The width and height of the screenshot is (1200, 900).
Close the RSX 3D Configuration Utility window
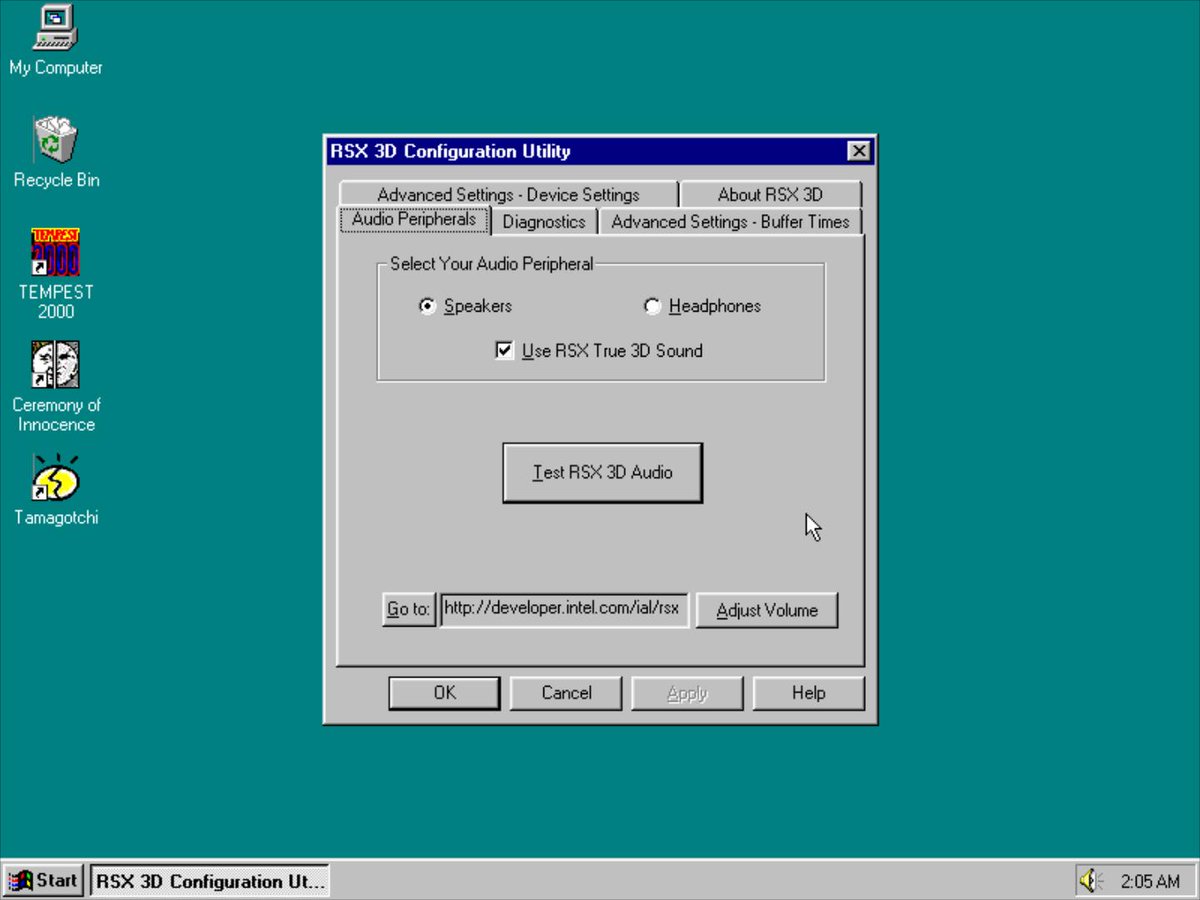tap(858, 152)
